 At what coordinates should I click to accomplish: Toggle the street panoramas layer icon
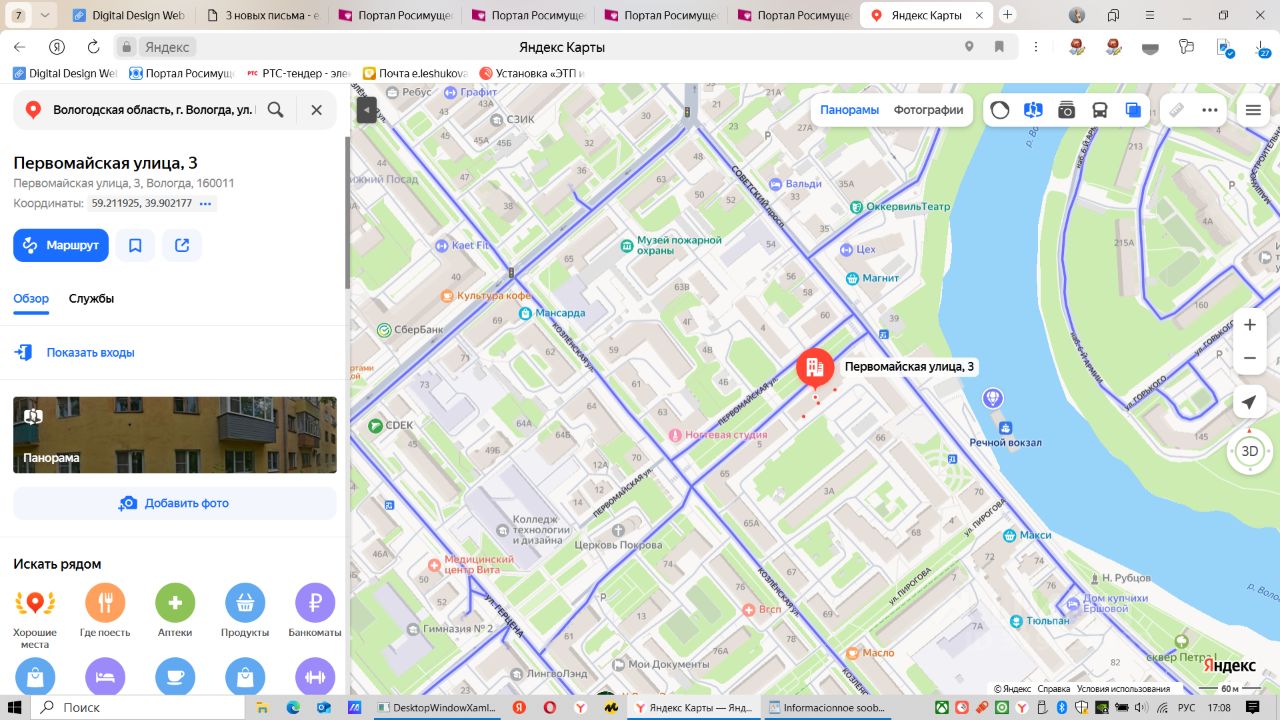pyautogui.click(x=1033, y=110)
